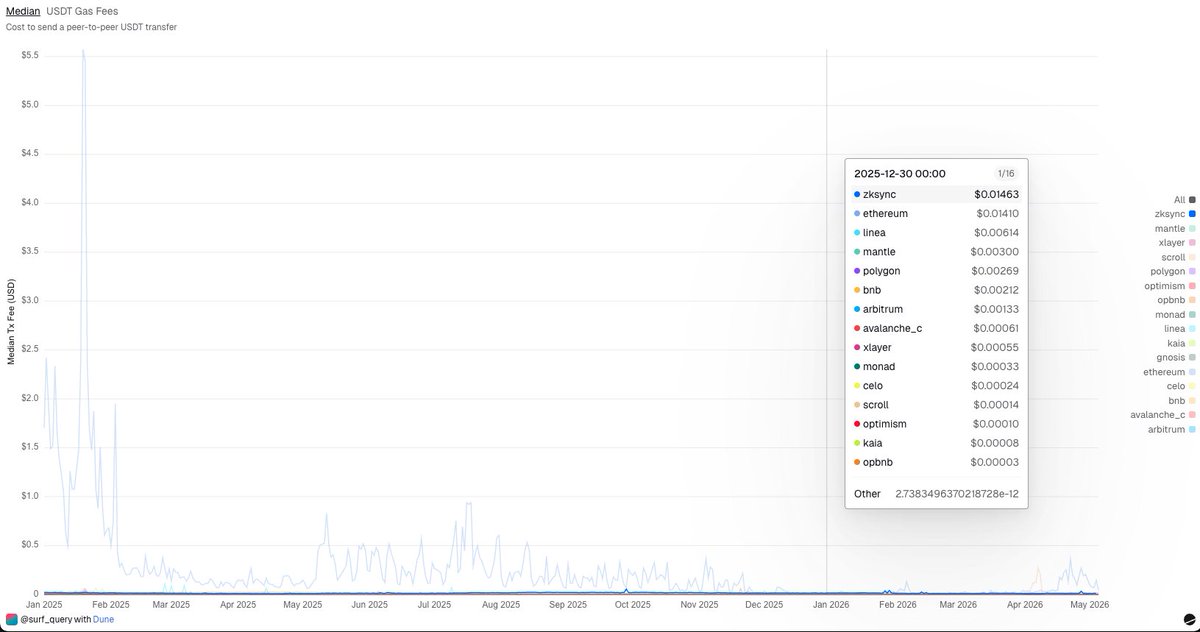This screenshot has height=632, width=1200.
Task: Toggle the All series legend entry
Action: (1184, 200)
